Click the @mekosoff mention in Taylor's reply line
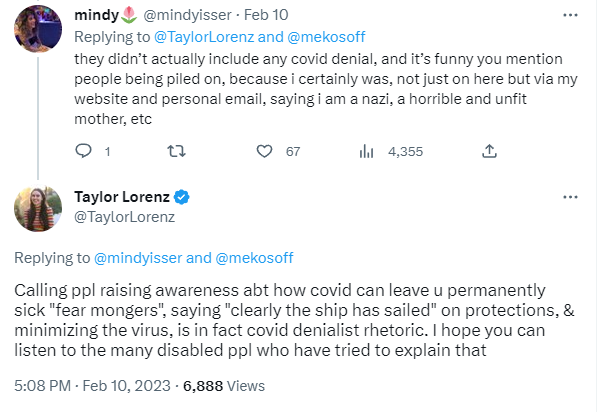The height and width of the screenshot is (412, 597). click(254, 258)
